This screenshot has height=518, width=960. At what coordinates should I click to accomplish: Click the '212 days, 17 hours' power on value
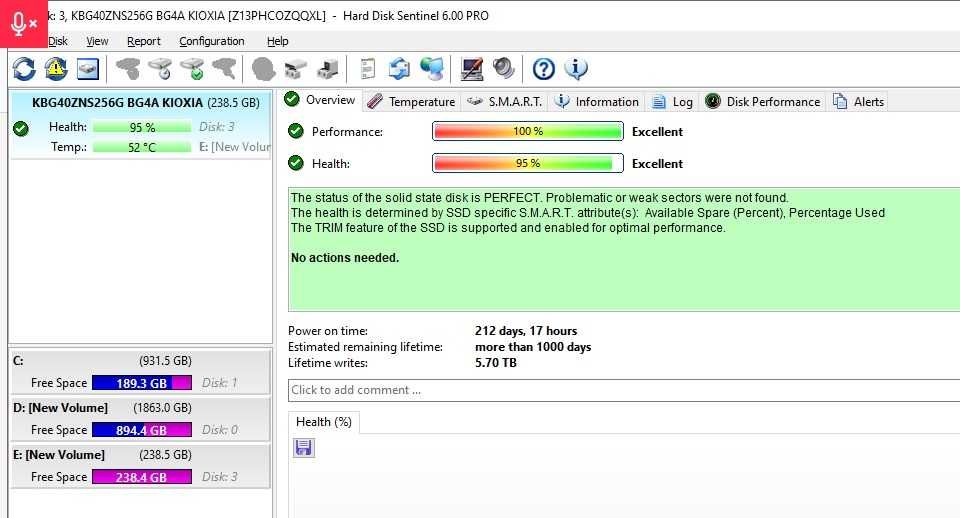click(526, 331)
